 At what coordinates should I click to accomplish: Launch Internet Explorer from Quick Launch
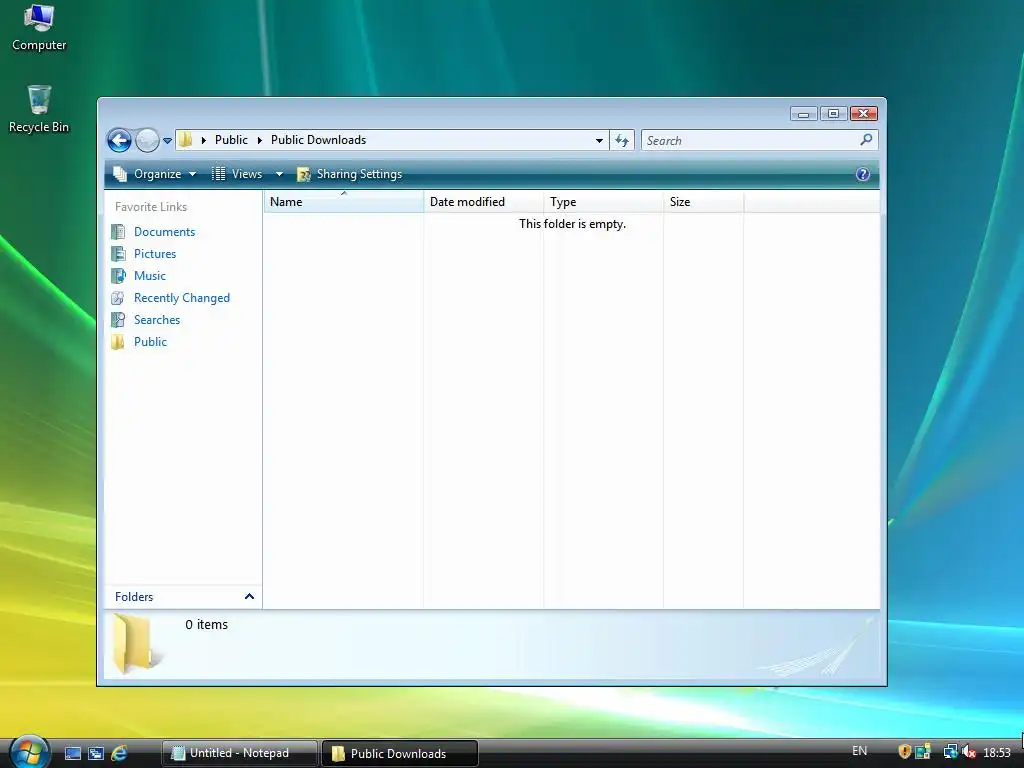119,754
